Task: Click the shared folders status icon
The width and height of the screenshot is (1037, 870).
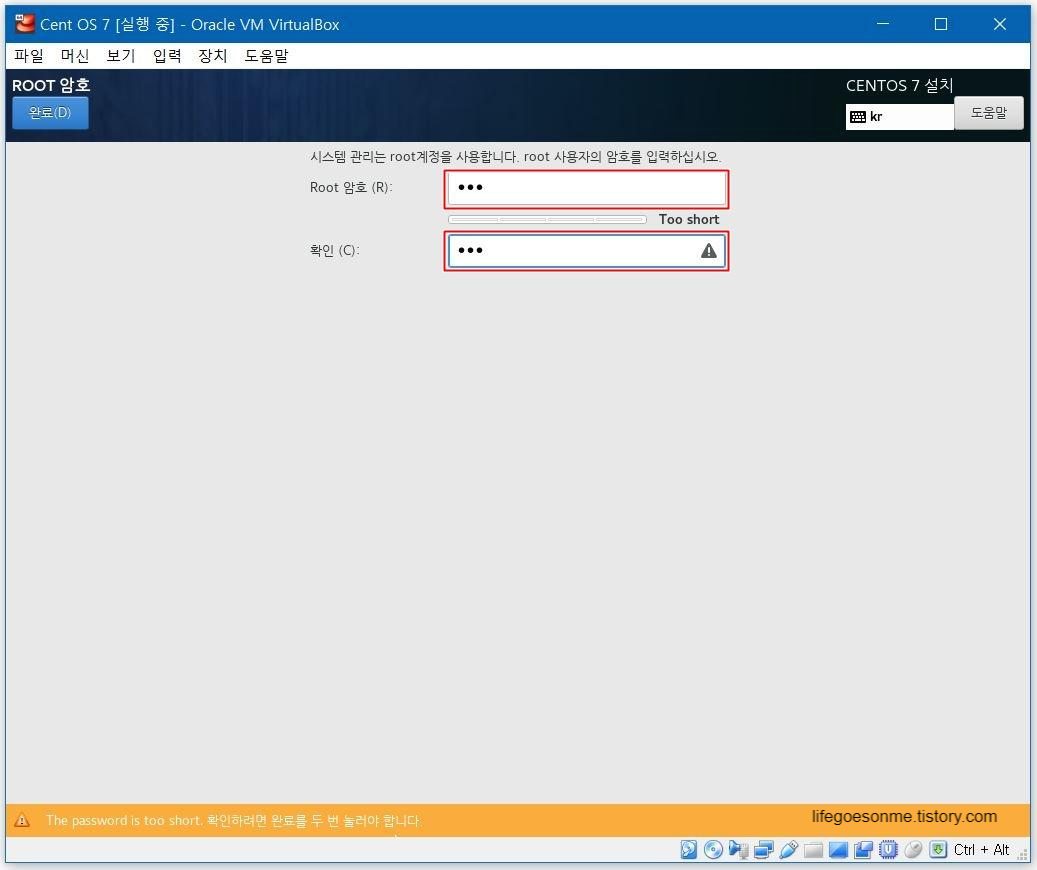Action: pyautogui.click(x=813, y=849)
